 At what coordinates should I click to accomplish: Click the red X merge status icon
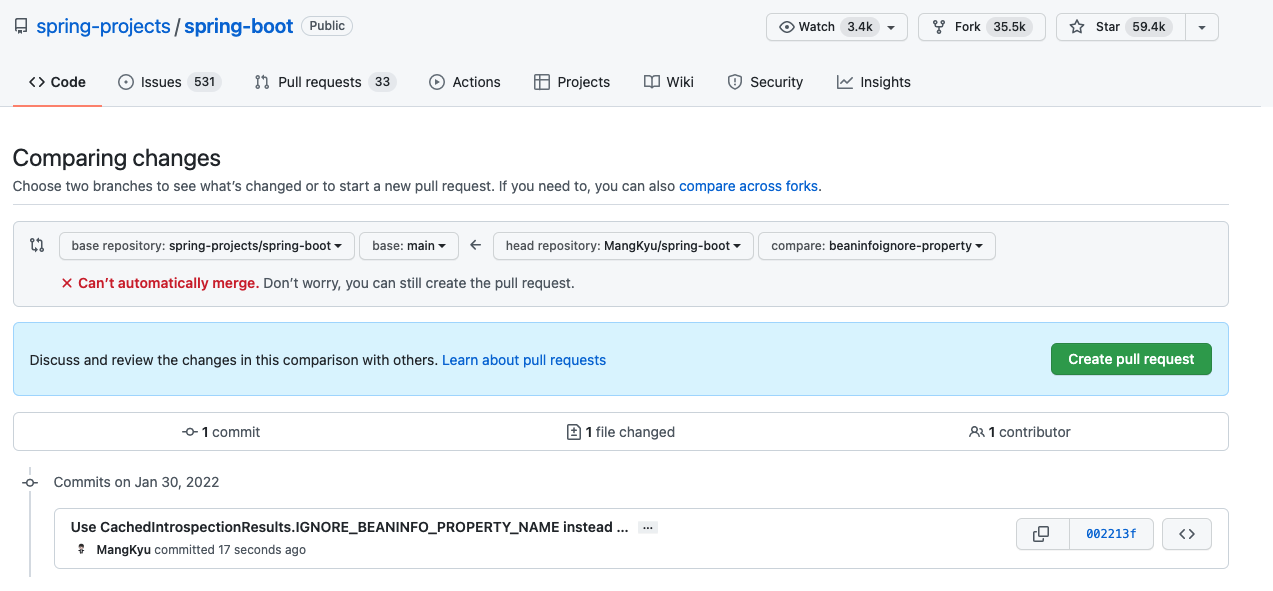pyautogui.click(x=67, y=283)
